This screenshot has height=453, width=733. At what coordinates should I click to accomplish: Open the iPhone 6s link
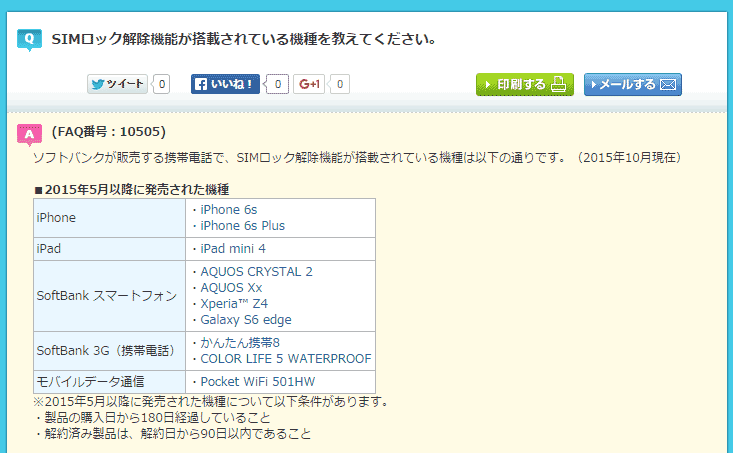click(x=228, y=210)
